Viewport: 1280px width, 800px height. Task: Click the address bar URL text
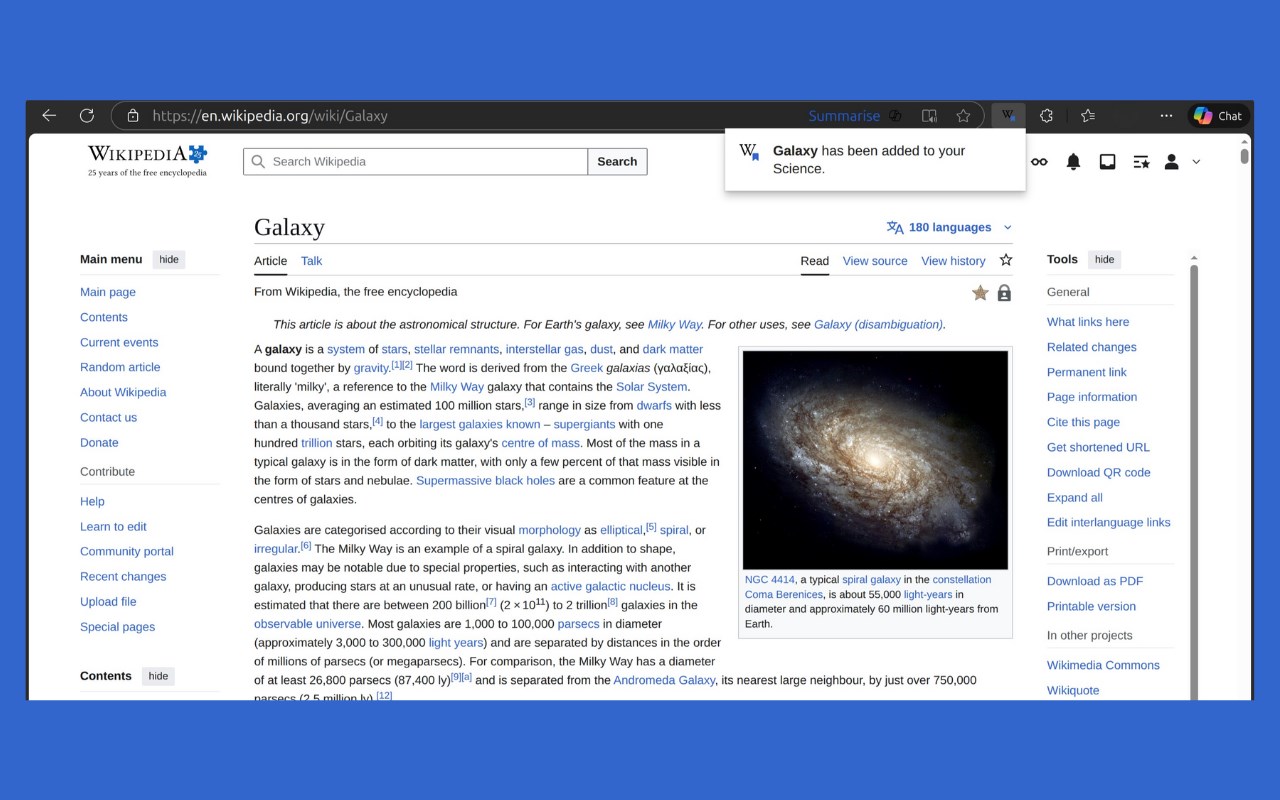pos(270,116)
